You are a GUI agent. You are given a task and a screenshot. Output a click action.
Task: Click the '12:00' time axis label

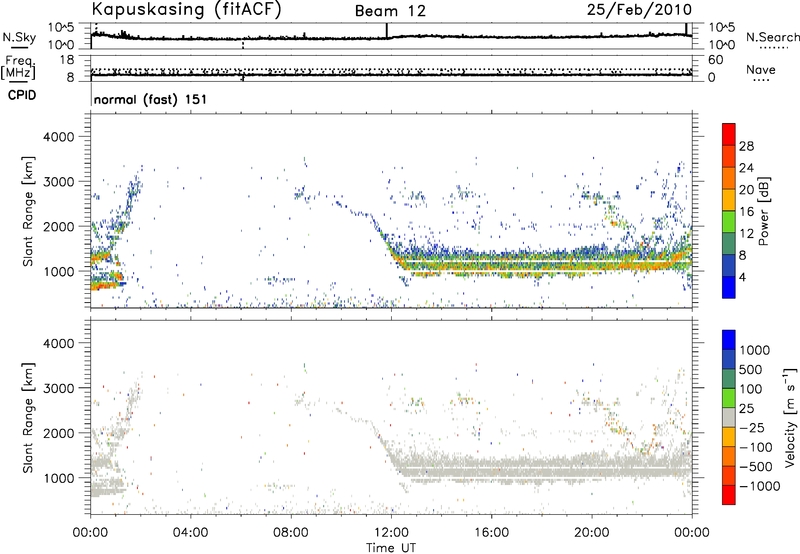point(391,533)
